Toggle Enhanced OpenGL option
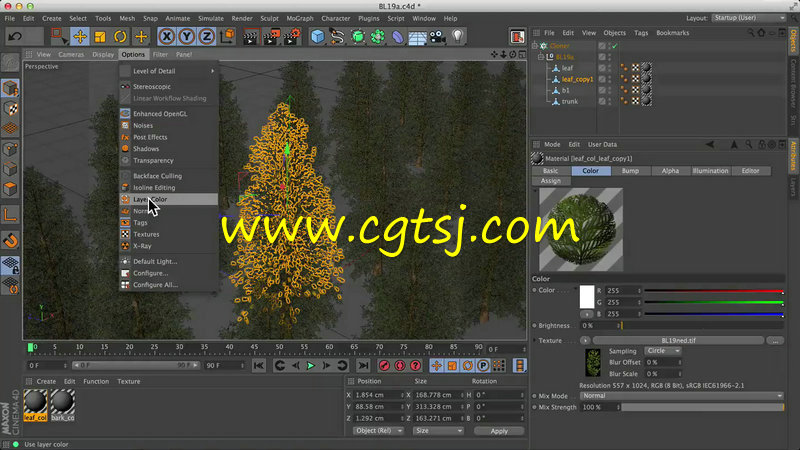 [x=168, y=114]
